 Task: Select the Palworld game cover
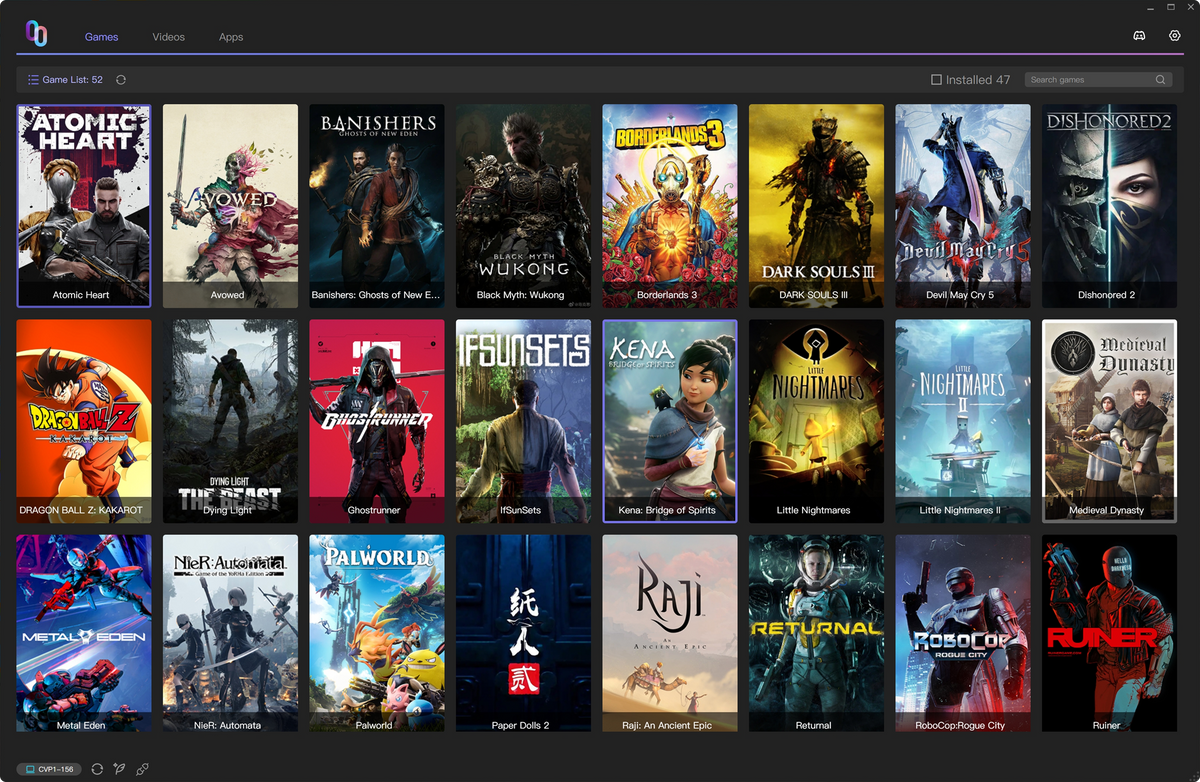[376, 633]
